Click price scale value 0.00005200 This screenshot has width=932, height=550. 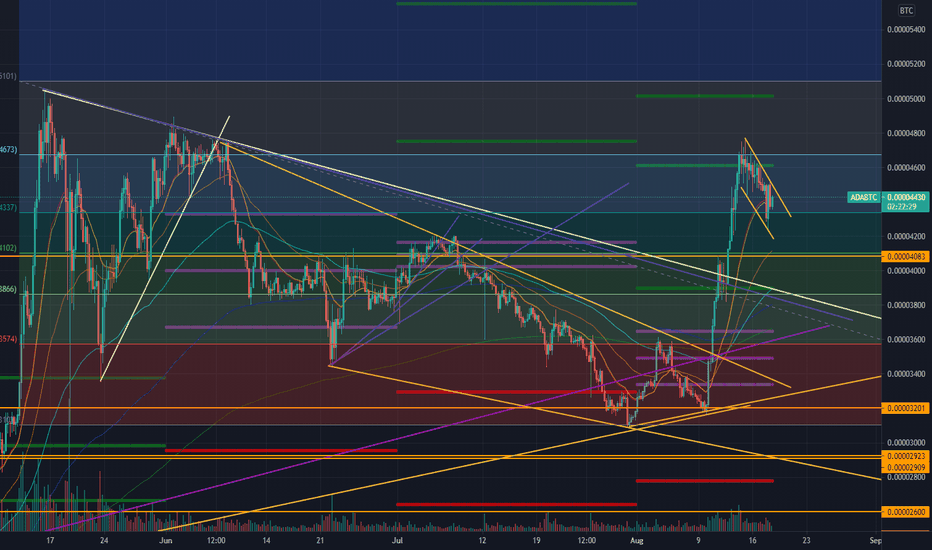tap(906, 64)
